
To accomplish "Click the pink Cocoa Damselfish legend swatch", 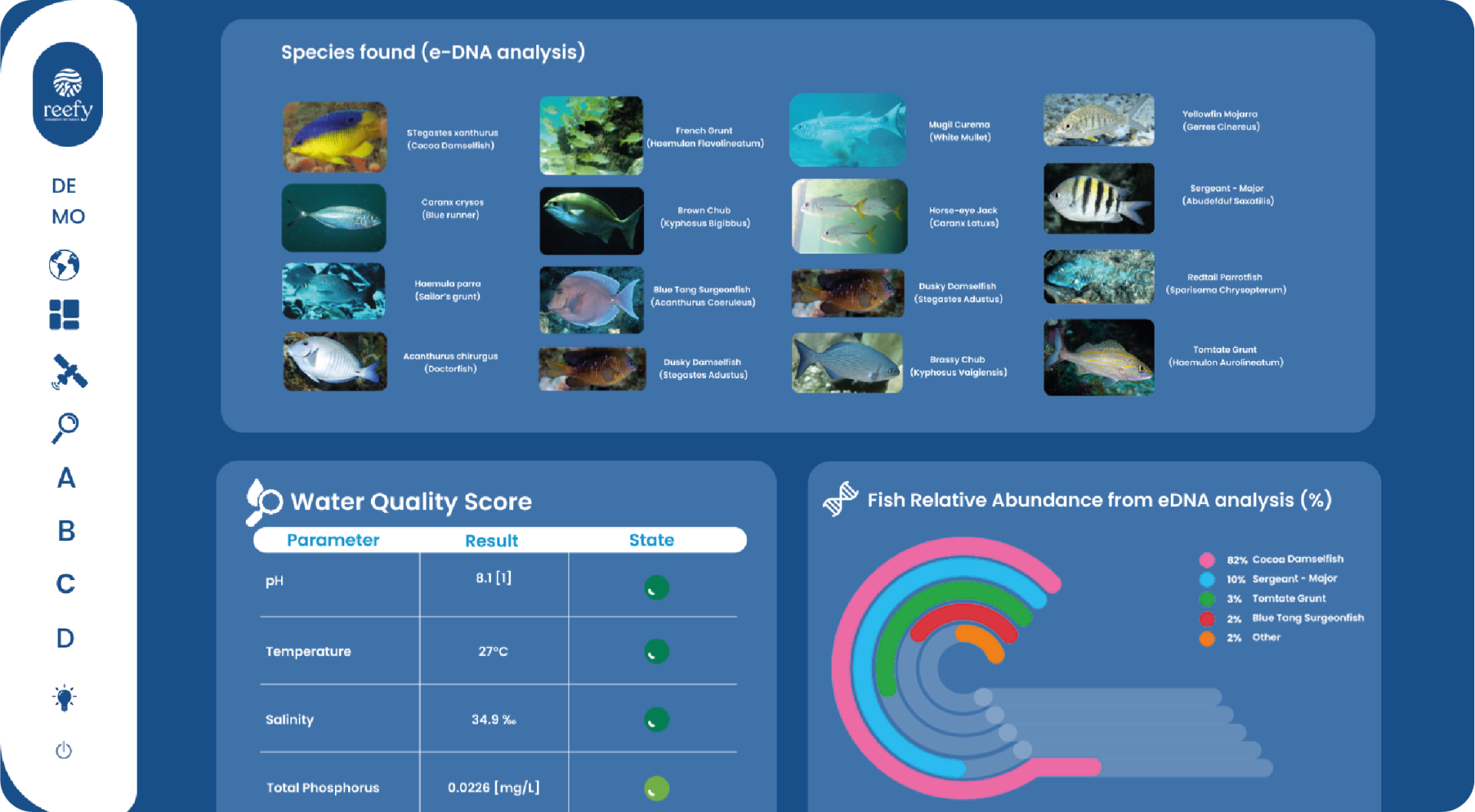I will (1207, 560).
